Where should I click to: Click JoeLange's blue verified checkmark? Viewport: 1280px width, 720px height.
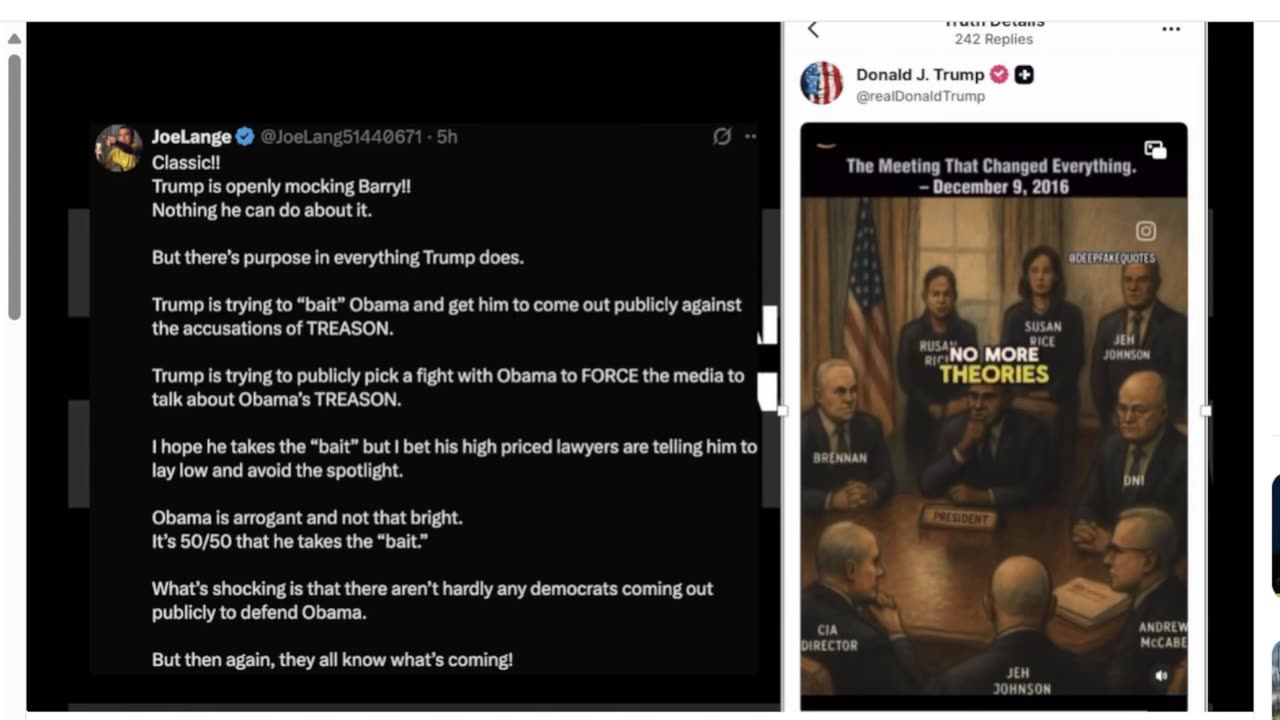pyautogui.click(x=245, y=137)
